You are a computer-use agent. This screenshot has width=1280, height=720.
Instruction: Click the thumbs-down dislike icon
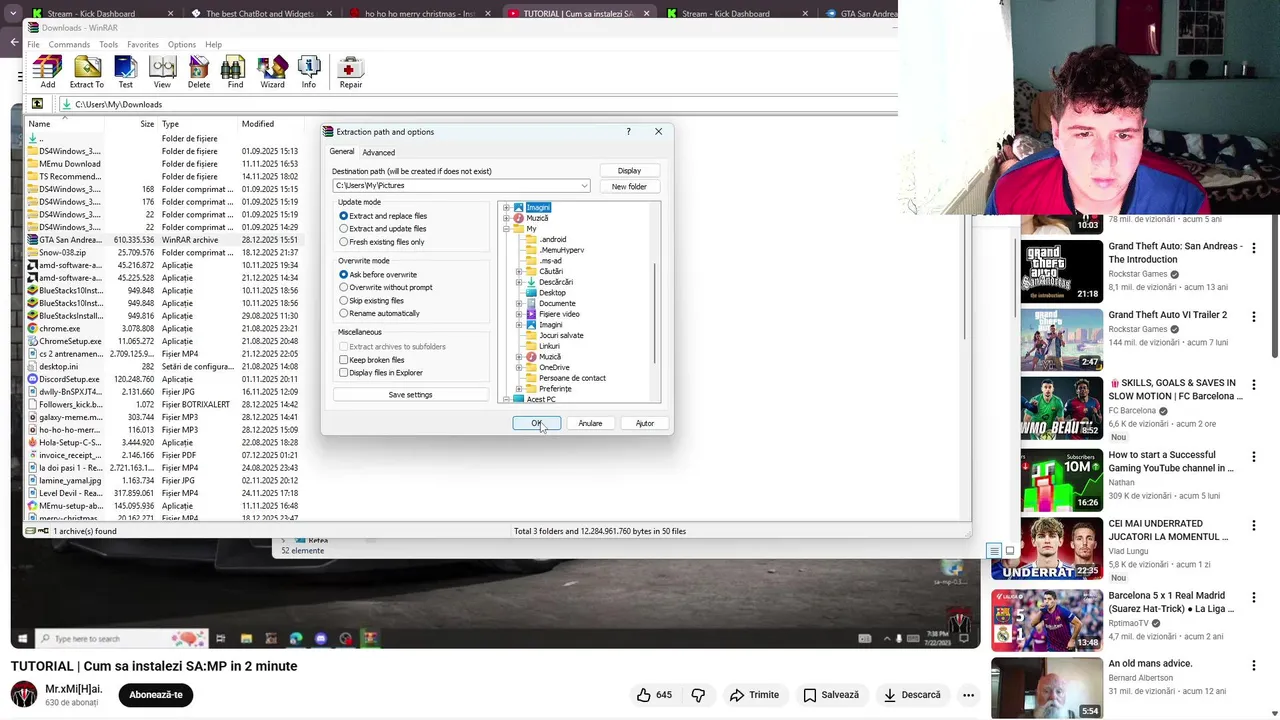698,695
